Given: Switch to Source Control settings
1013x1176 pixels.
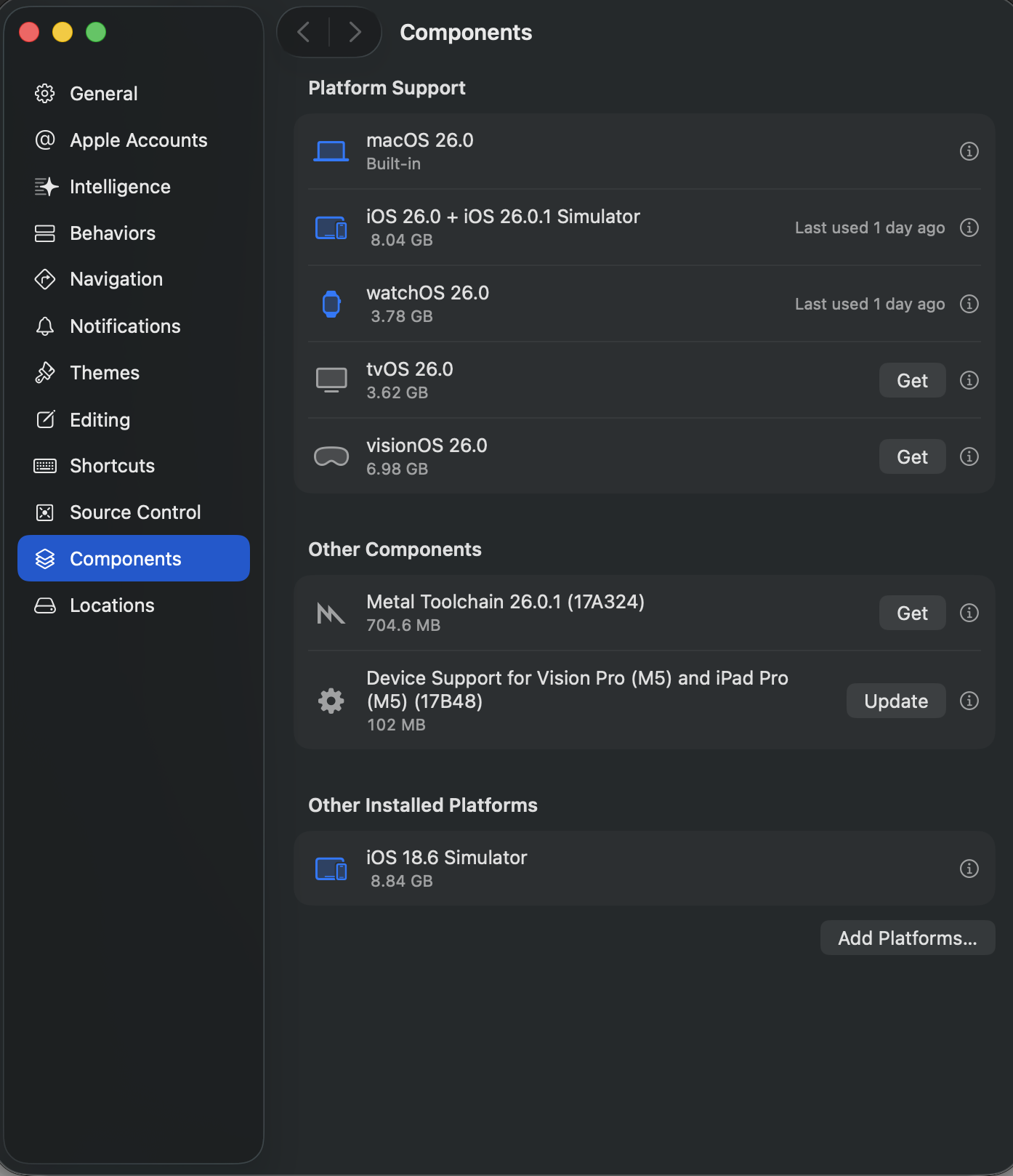Looking at the screenshot, I should pyautogui.click(x=134, y=512).
